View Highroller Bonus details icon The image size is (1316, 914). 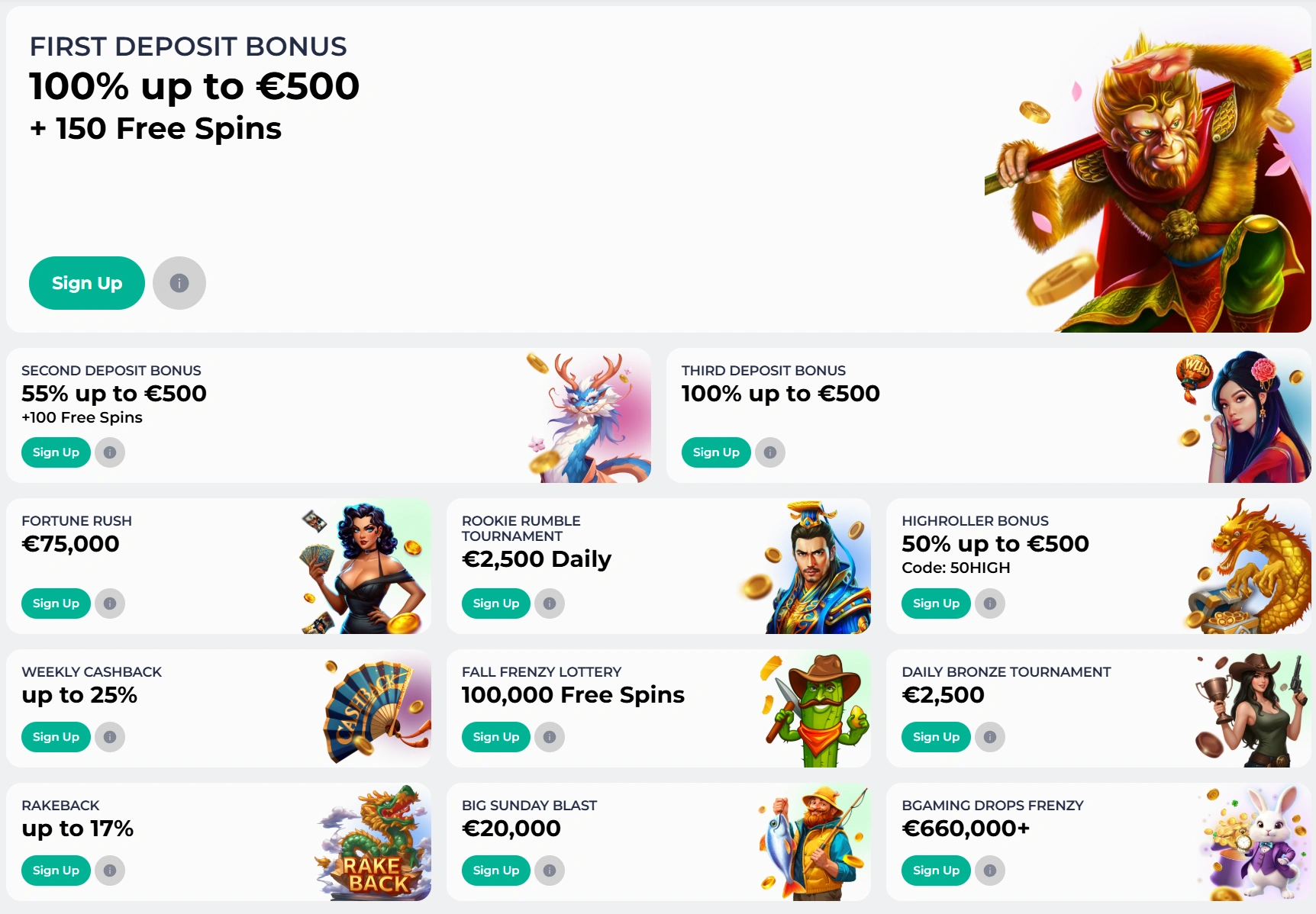click(x=990, y=603)
